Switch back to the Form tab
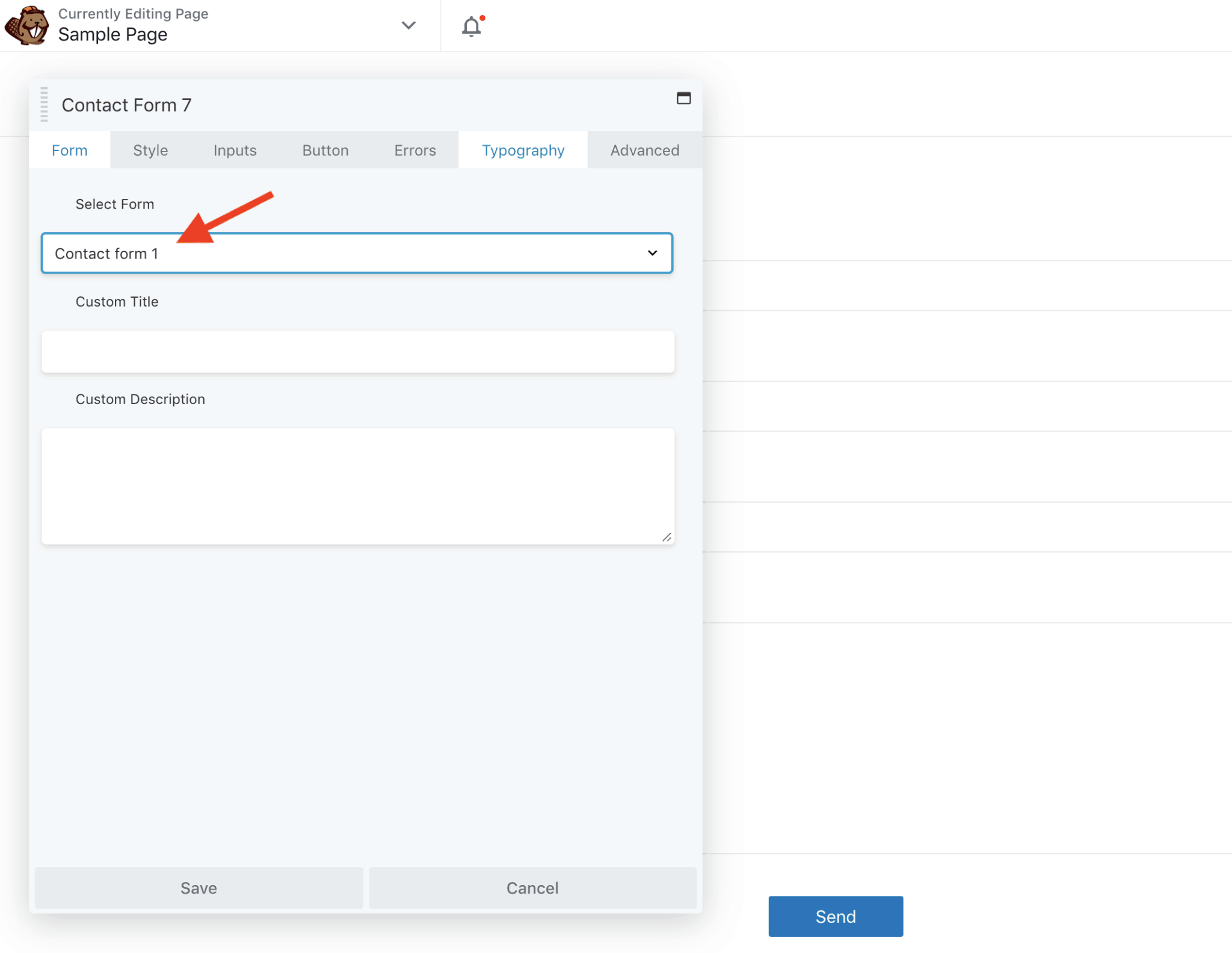 click(69, 150)
